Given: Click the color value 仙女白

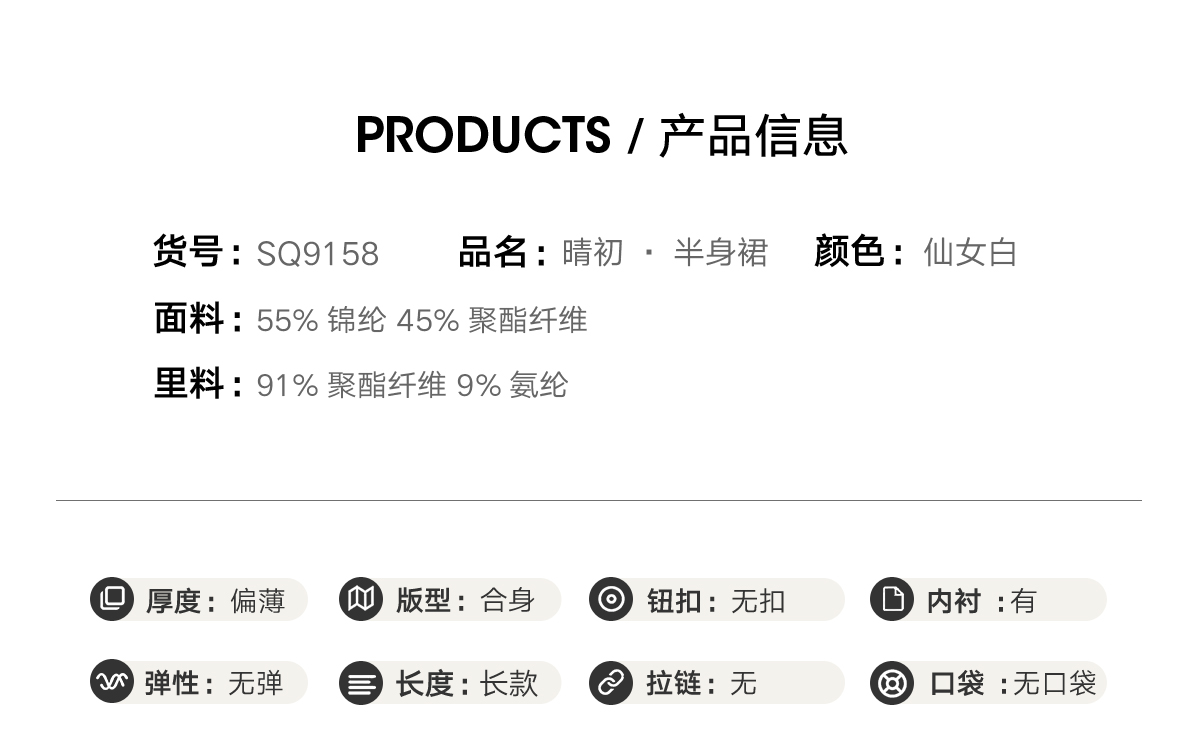Looking at the screenshot, I should pyautogui.click(x=969, y=253).
